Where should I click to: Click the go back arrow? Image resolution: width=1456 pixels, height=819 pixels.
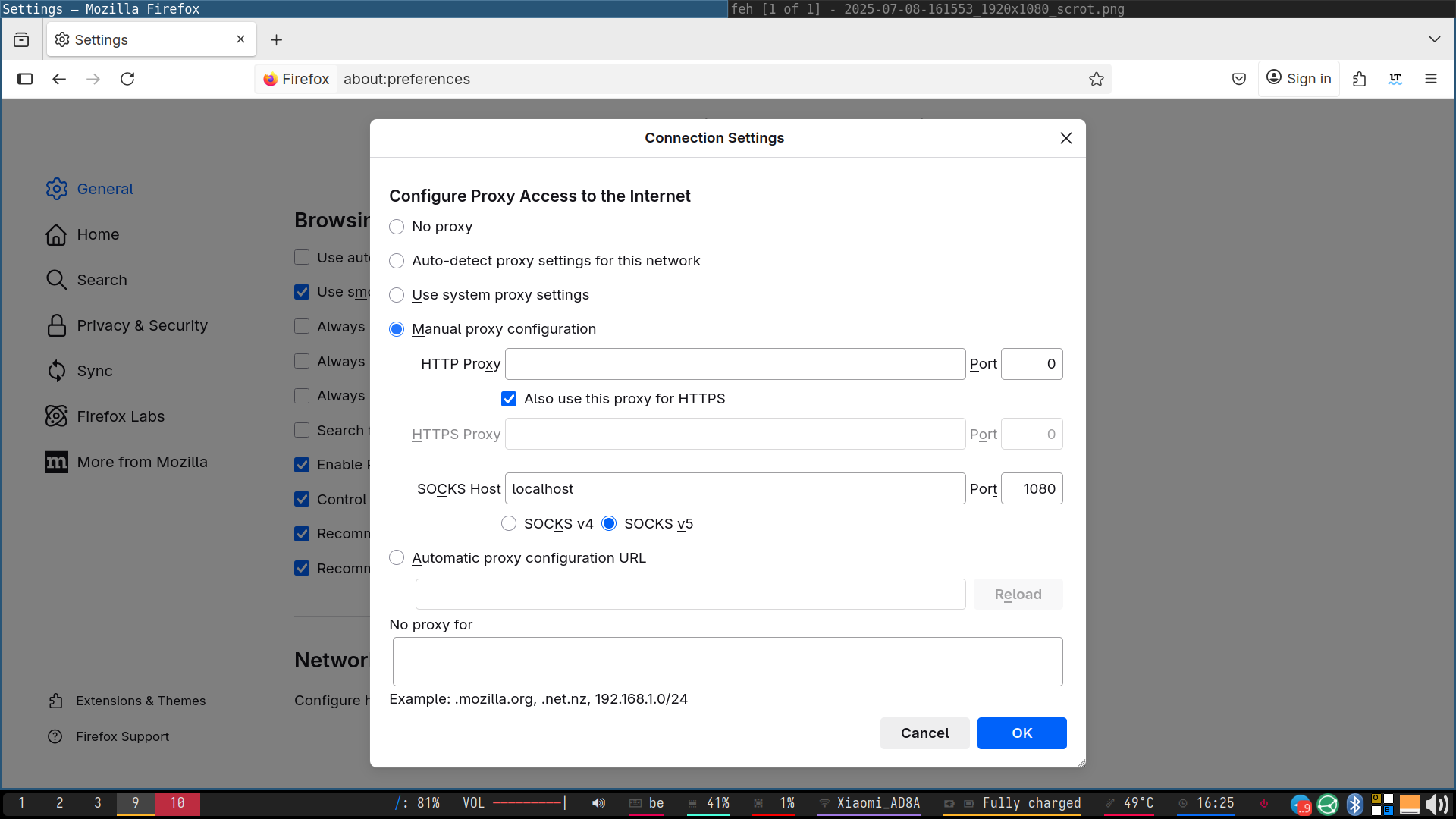pyautogui.click(x=59, y=79)
